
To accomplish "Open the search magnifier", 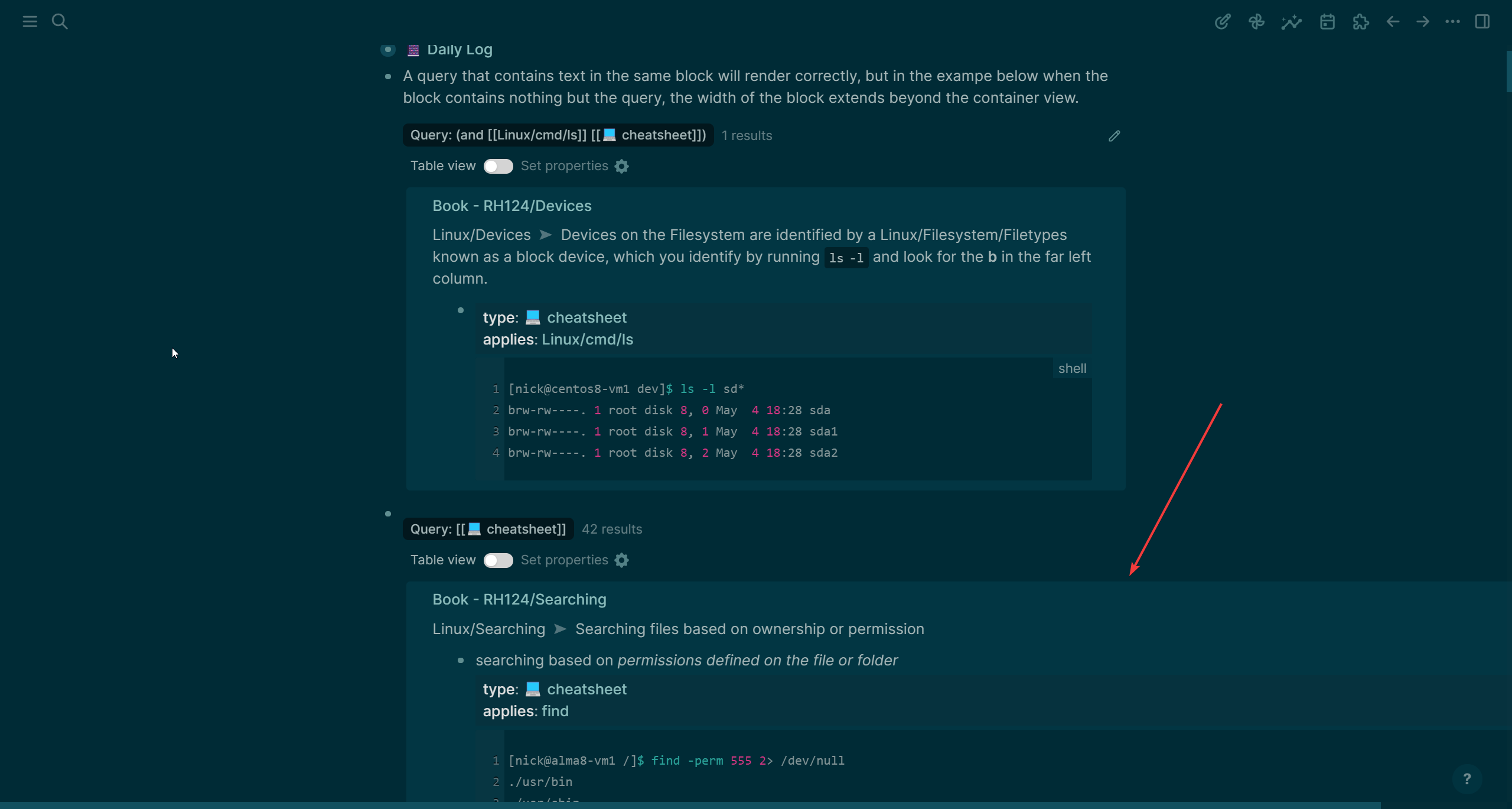I will click(x=60, y=21).
